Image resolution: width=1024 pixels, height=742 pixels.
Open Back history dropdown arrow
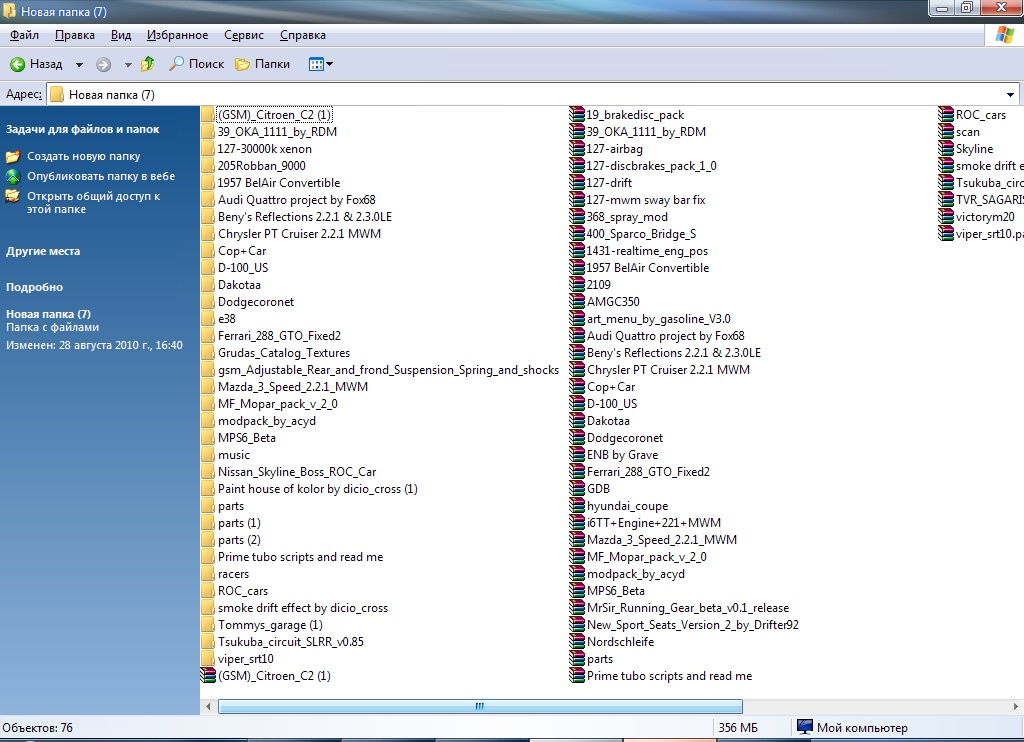(x=79, y=65)
